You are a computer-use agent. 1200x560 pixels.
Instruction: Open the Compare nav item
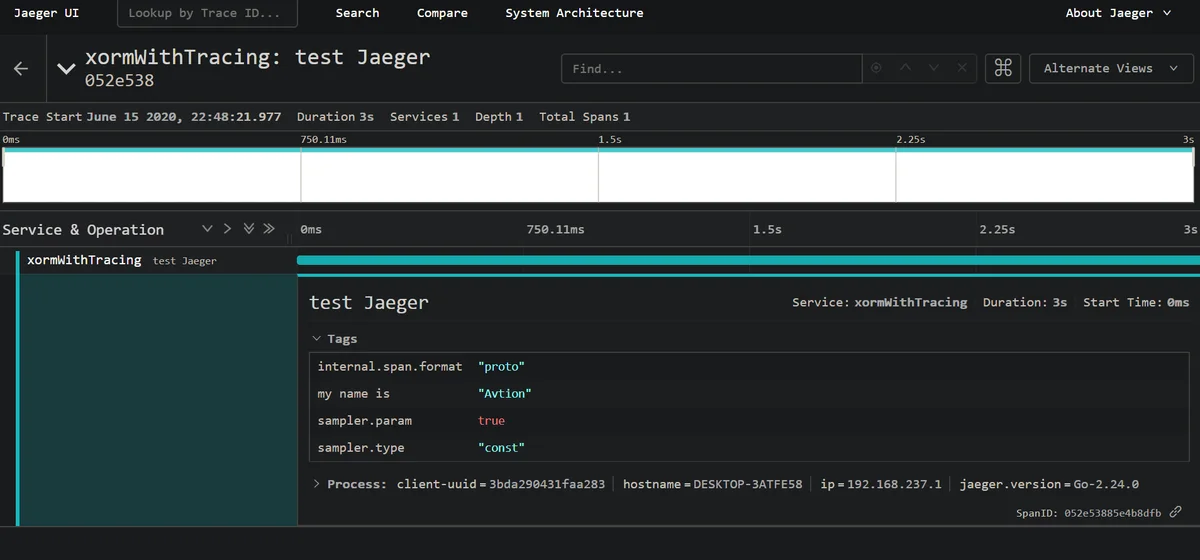pyautogui.click(x=442, y=13)
